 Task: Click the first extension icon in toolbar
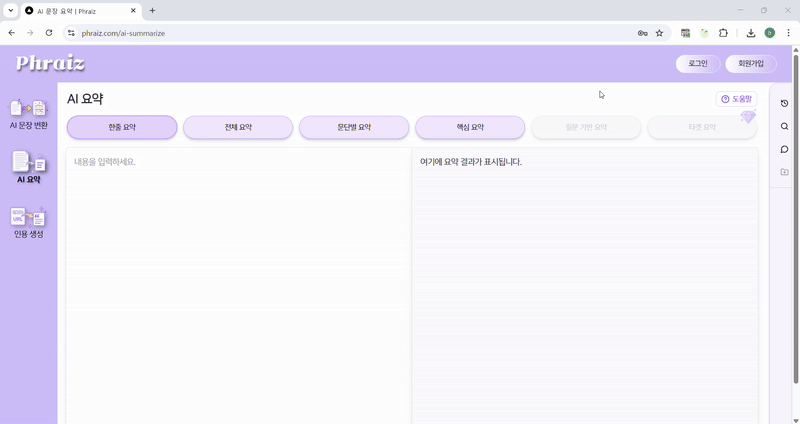pyautogui.click(x=685, y=33)
